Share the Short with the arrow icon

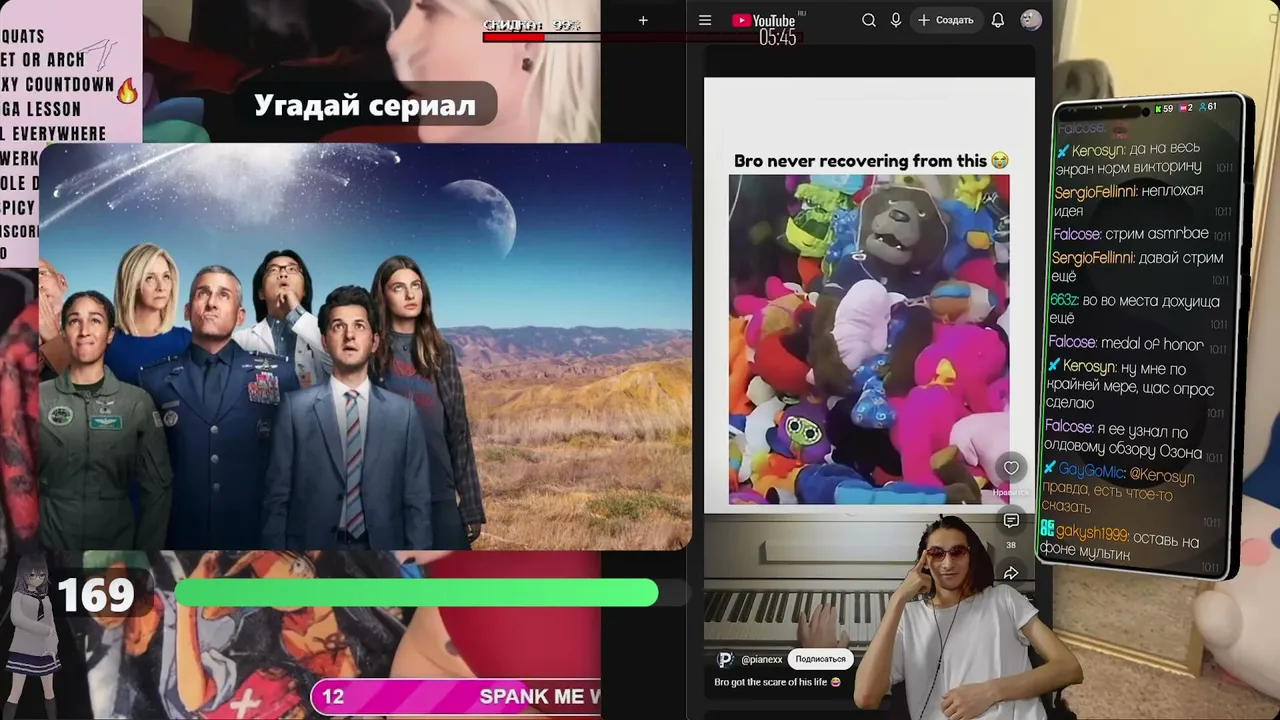[1011, 573]
